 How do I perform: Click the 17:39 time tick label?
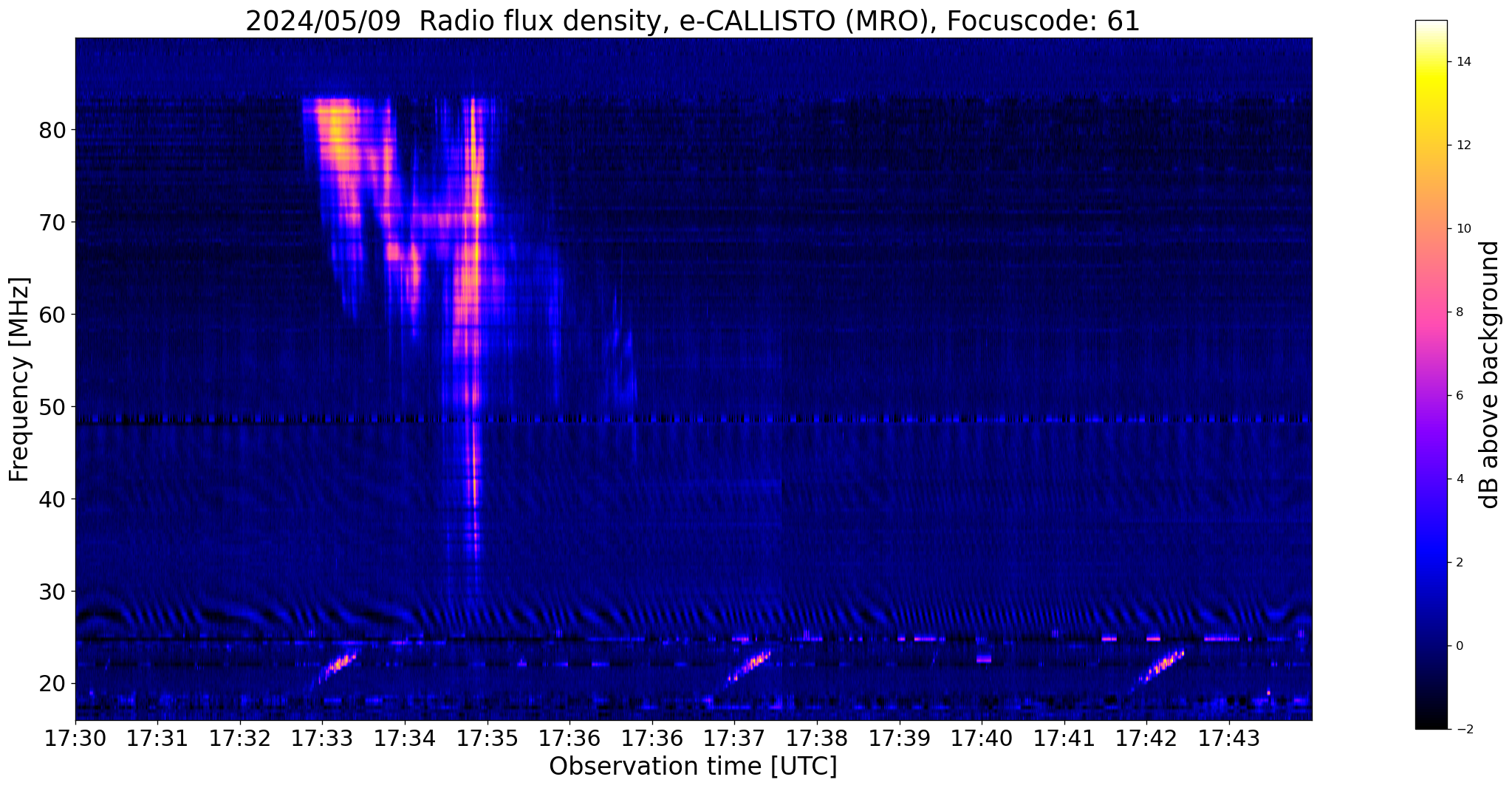(899, 739)
